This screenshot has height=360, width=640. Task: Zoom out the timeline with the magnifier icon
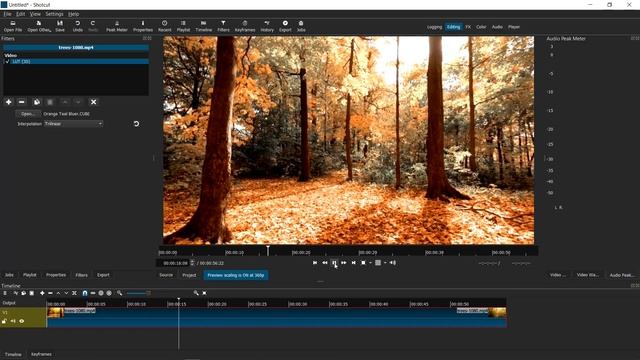[119, 293]
